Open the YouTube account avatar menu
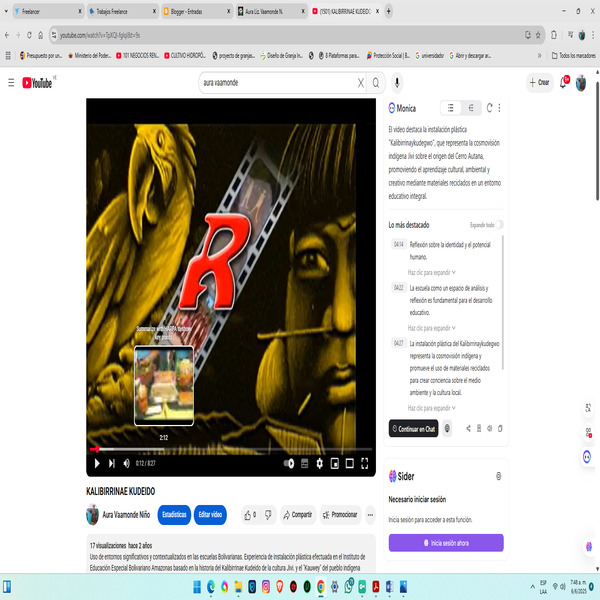Image resolution: width=600 pixels, height=600 pixels. point(581,83)
